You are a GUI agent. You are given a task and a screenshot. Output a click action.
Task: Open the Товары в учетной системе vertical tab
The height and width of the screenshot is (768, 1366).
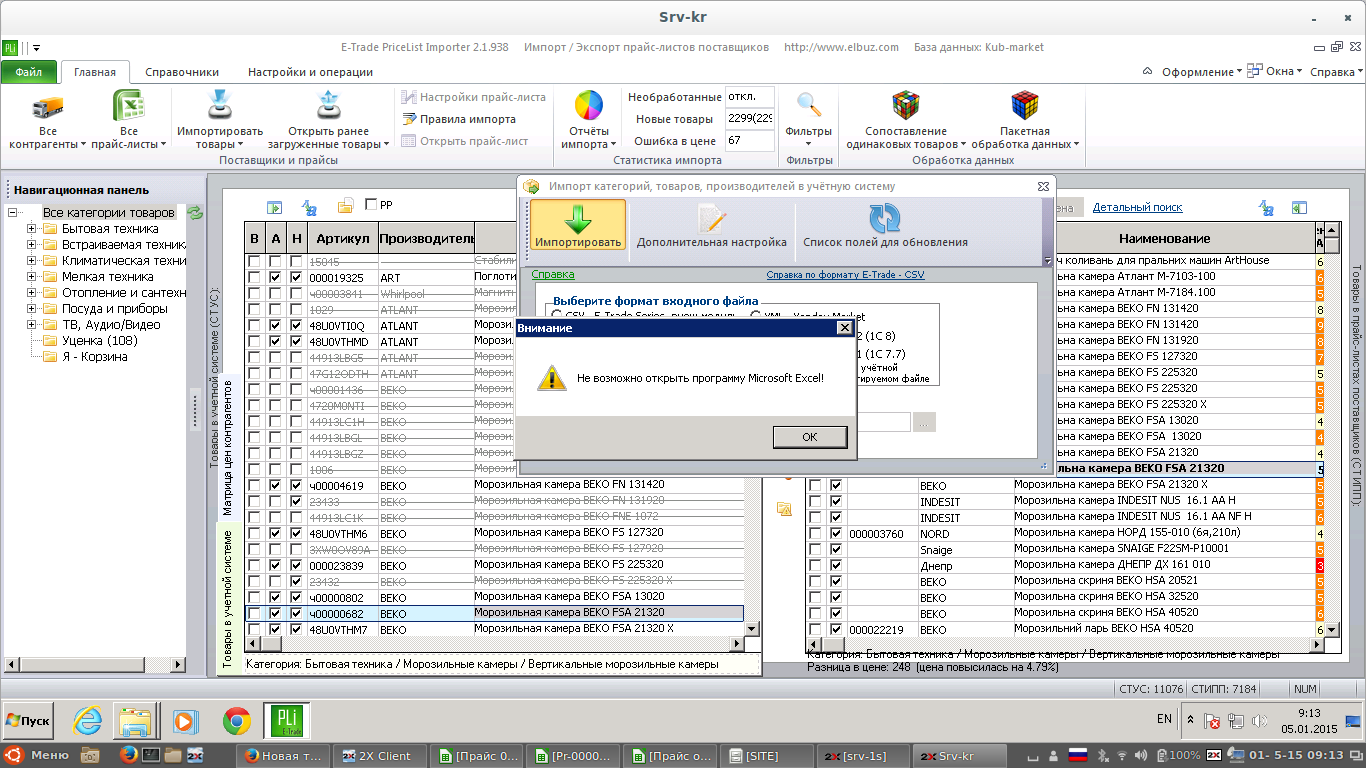228,598
